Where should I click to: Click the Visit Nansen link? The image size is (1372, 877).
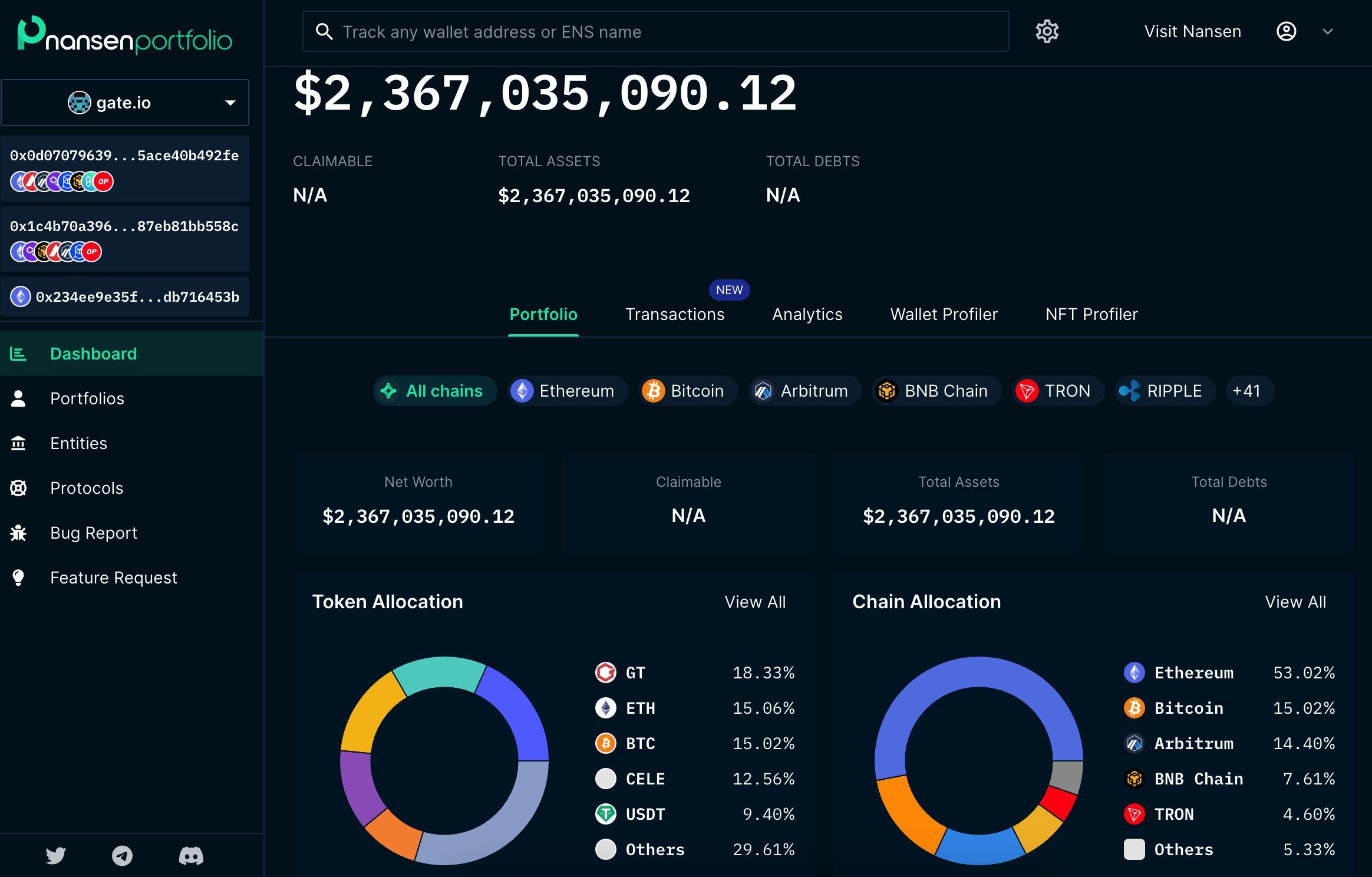pyautogui.click(x=1192, y=31)
